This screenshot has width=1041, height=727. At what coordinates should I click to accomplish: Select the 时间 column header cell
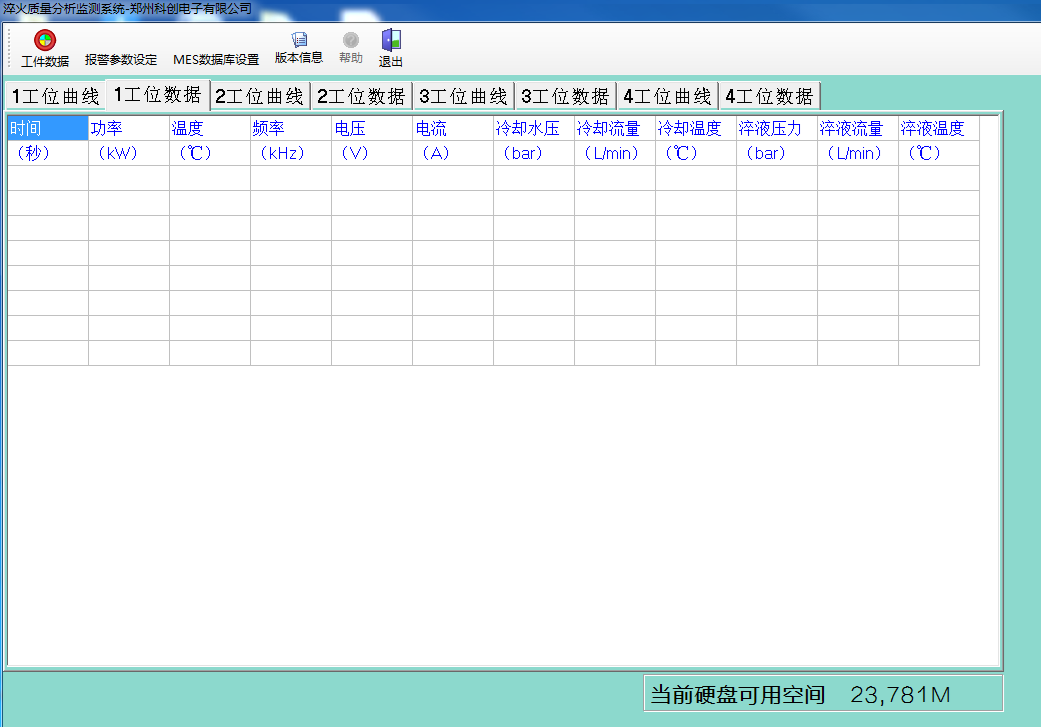coord(48,129)
